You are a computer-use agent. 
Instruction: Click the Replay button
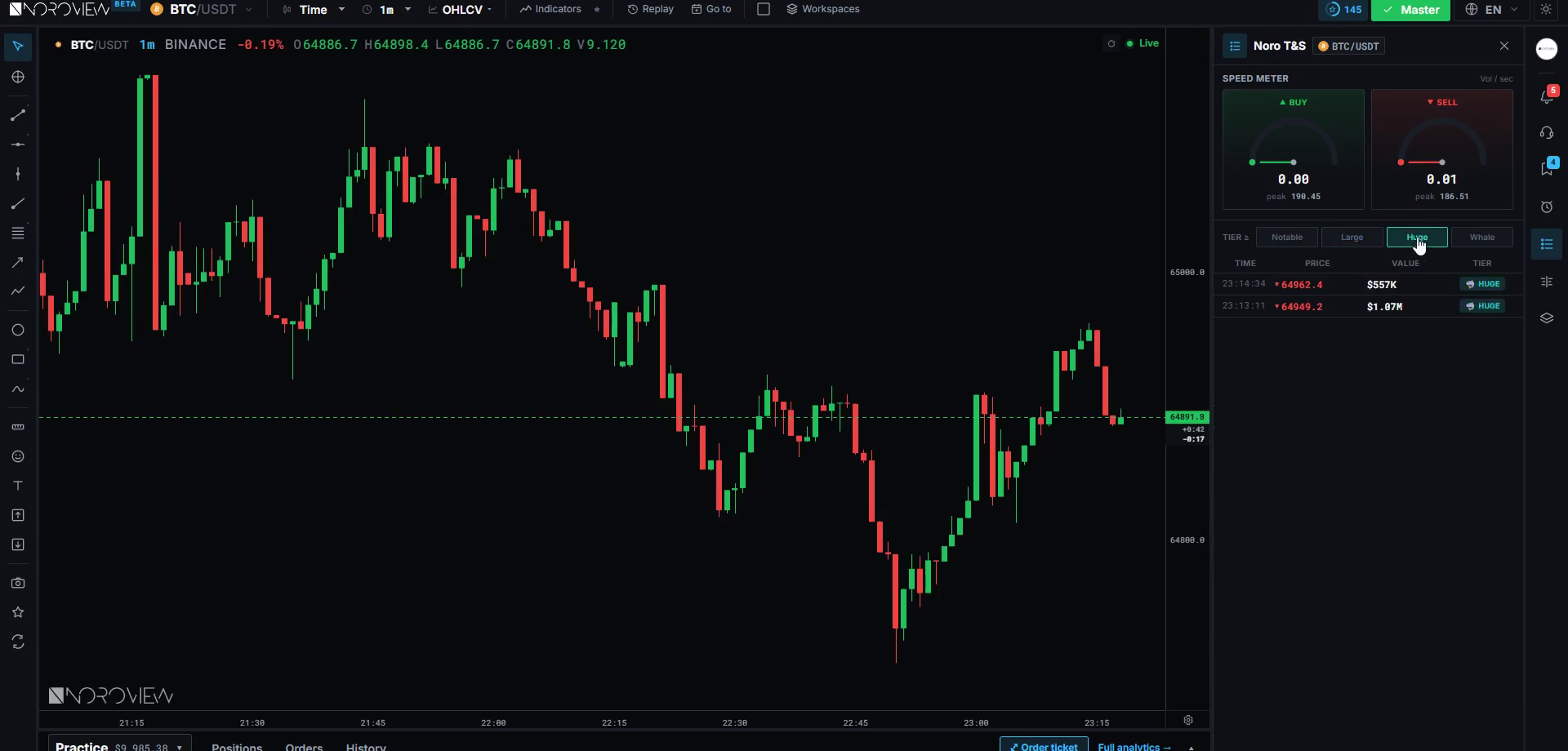(650, 9)
